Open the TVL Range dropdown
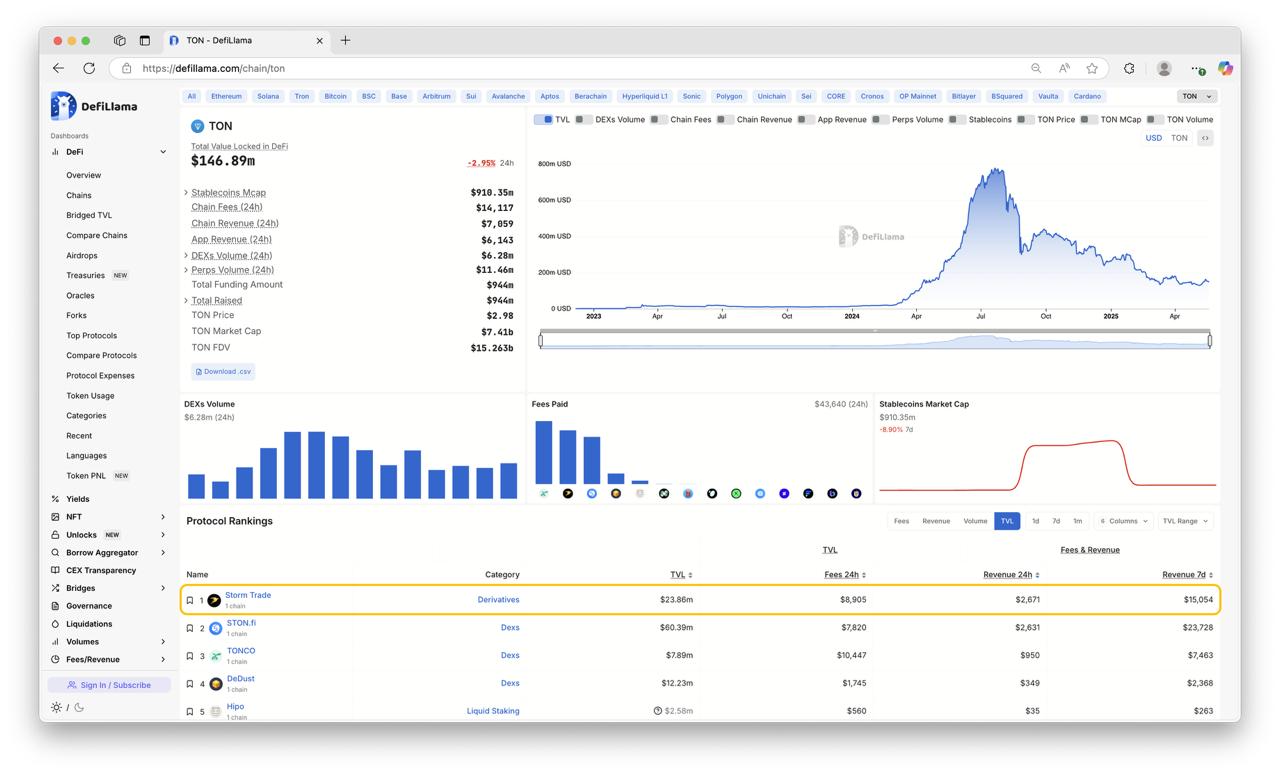Viewport: 1280px width, 774px height. pyautogui.click(x=1186, y=521)
